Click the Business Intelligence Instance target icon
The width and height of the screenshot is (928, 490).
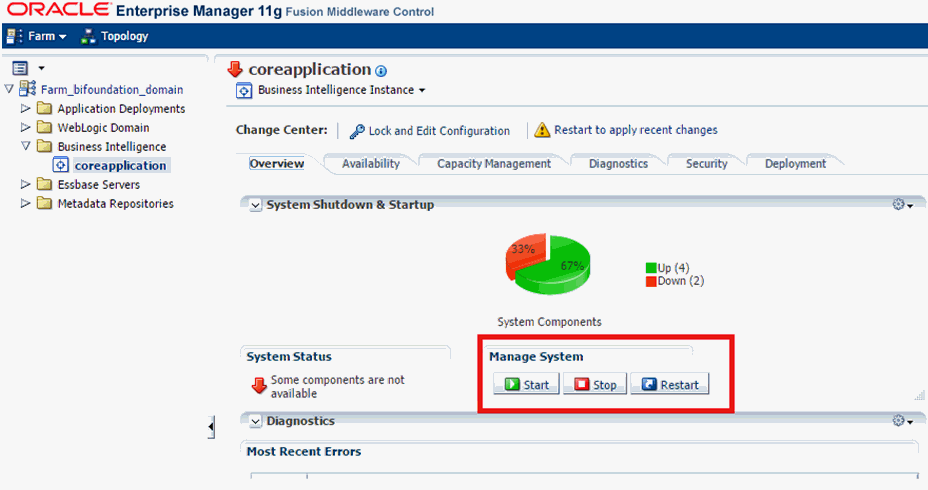pyautogui.click(x=244, y=91)
